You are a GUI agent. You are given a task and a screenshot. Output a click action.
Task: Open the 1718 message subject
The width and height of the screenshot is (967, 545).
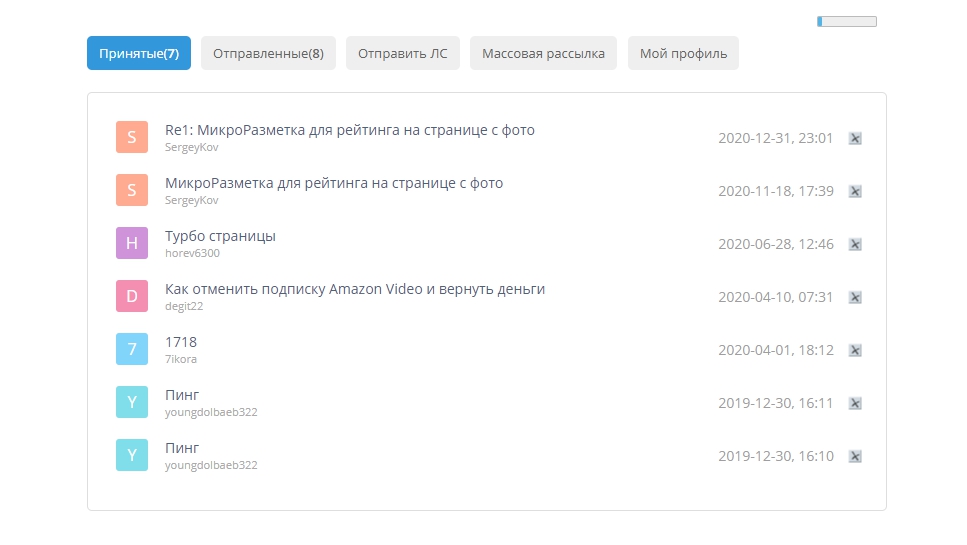pyautogui.click(x=181, y=342)
